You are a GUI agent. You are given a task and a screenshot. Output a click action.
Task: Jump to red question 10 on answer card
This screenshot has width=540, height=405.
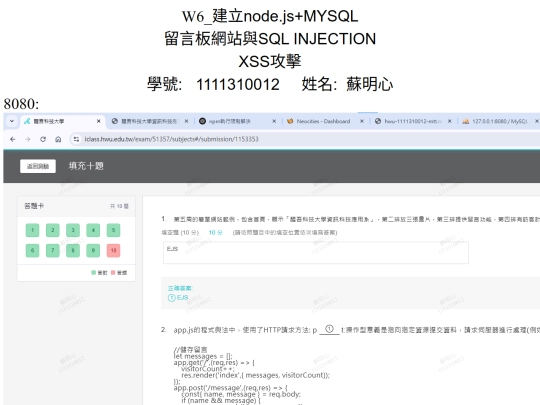pos(113,250)
